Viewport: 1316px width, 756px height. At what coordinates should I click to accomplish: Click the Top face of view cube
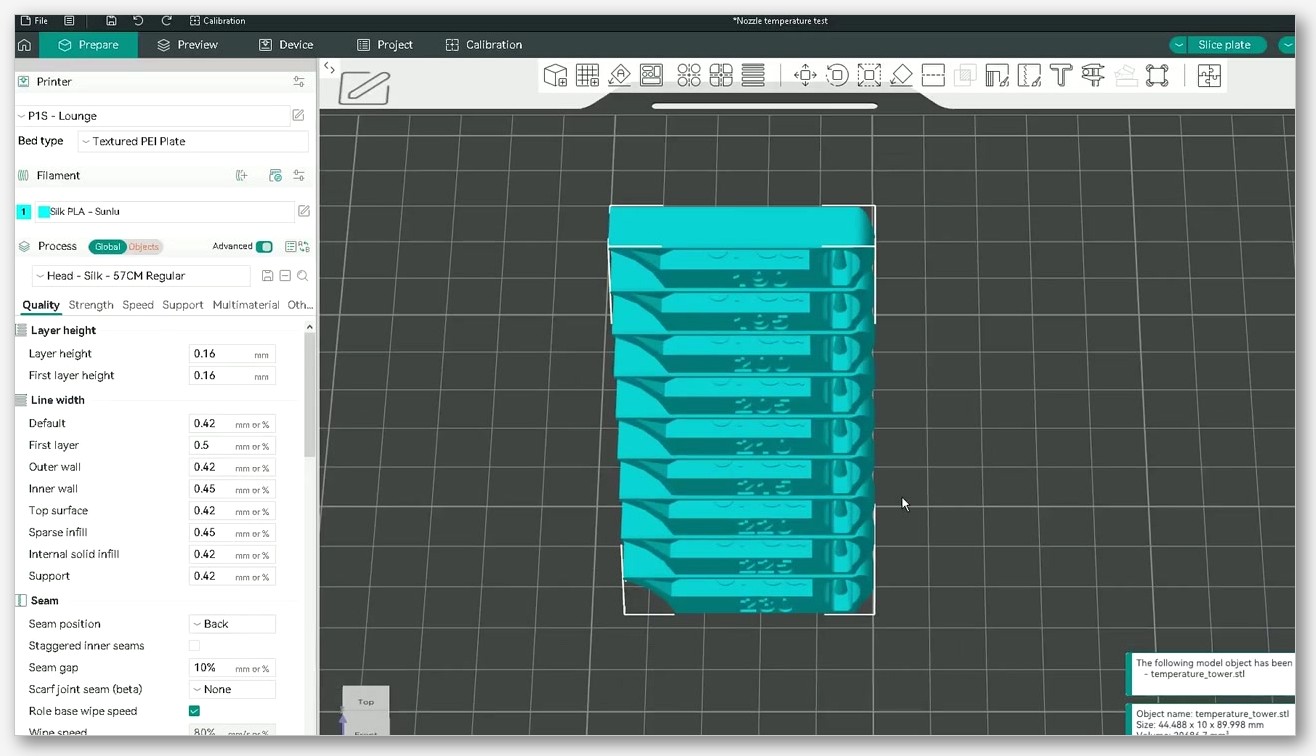366,701
